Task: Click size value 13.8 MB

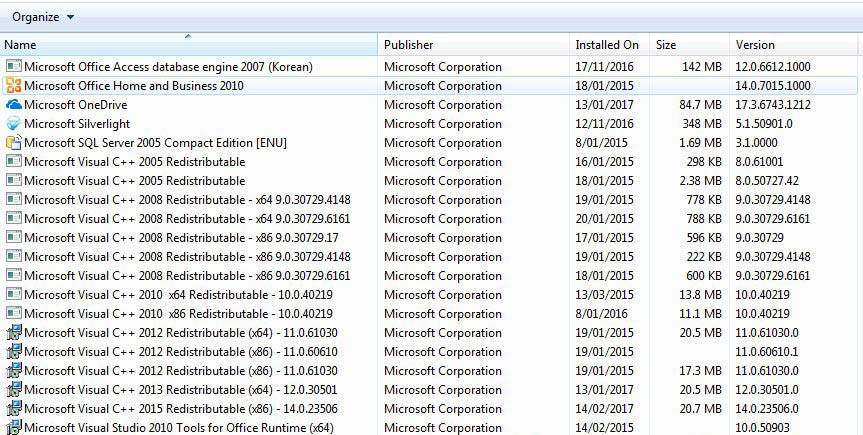Action: coord(700,295)
